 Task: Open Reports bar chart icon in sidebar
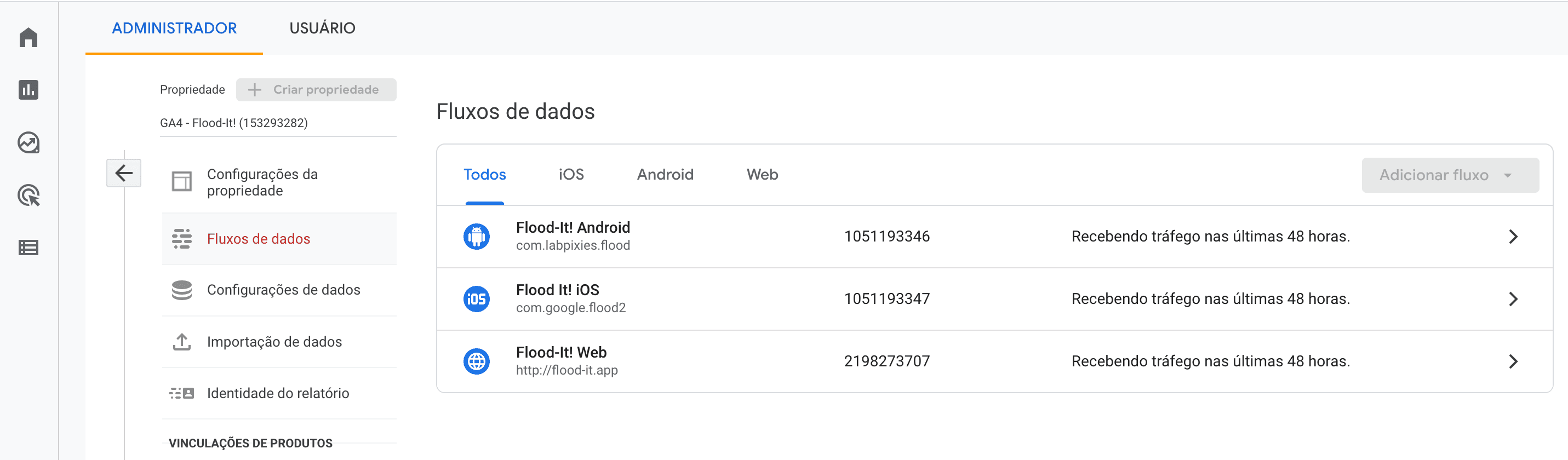28,90
